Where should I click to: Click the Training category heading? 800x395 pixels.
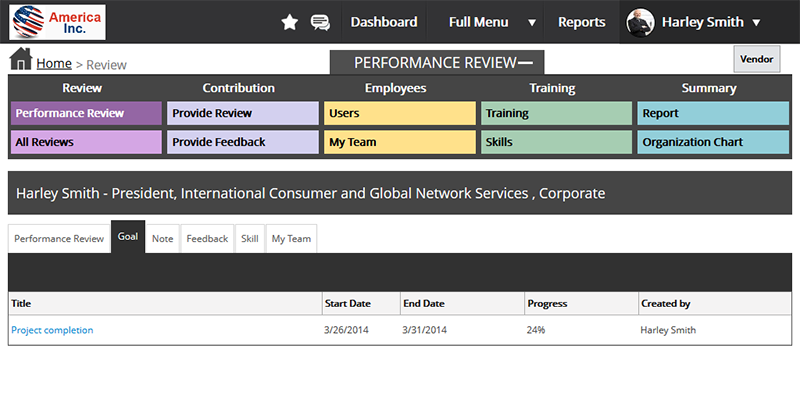point(552,88)
